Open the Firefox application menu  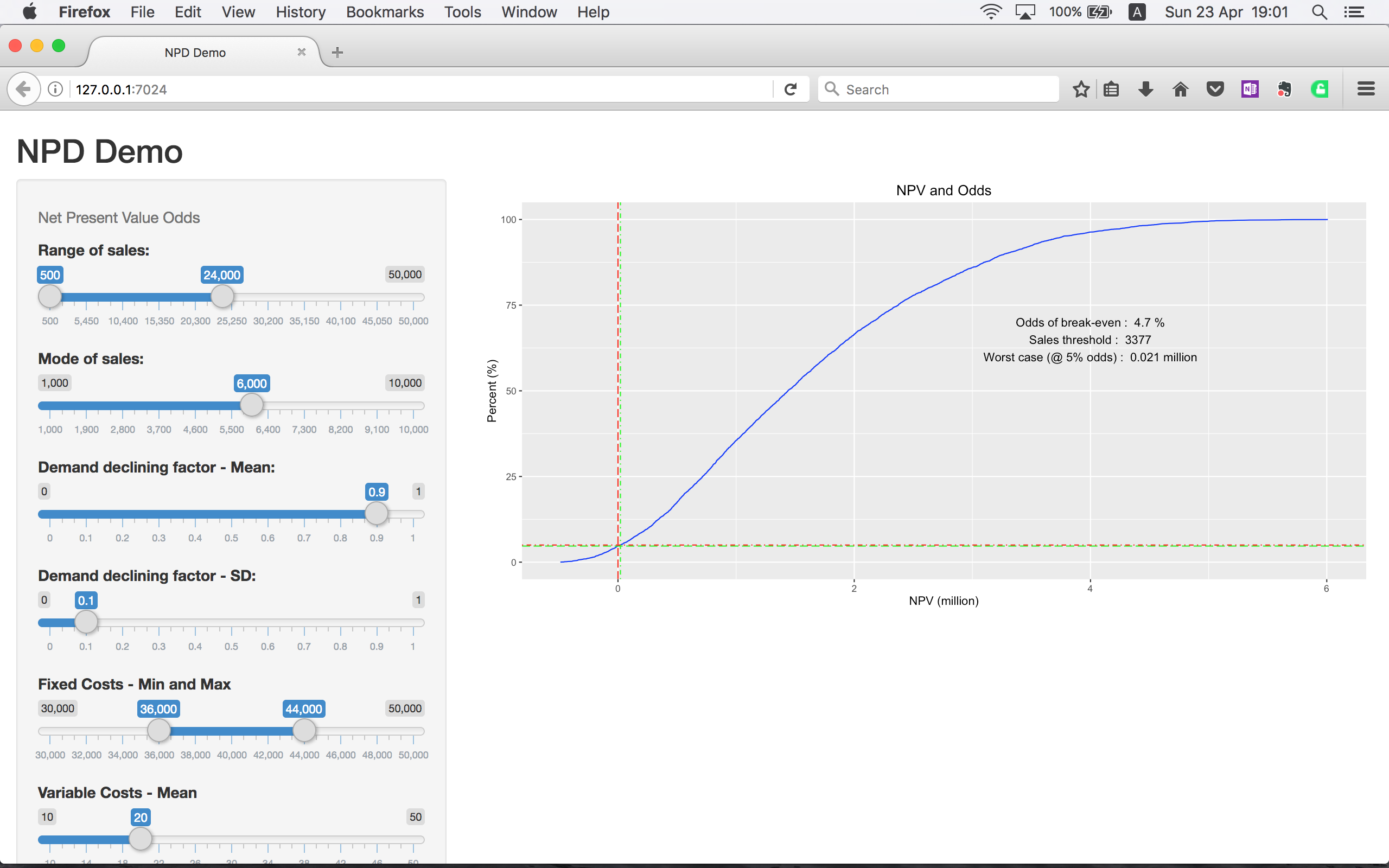tap(85, 11)
